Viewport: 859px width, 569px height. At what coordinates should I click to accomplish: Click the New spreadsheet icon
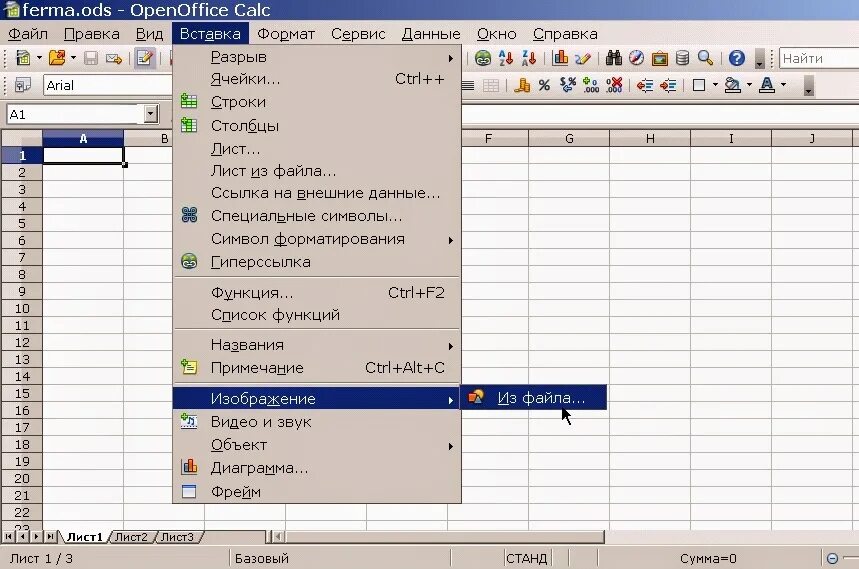pyautogui.click(x=23, y=58)
